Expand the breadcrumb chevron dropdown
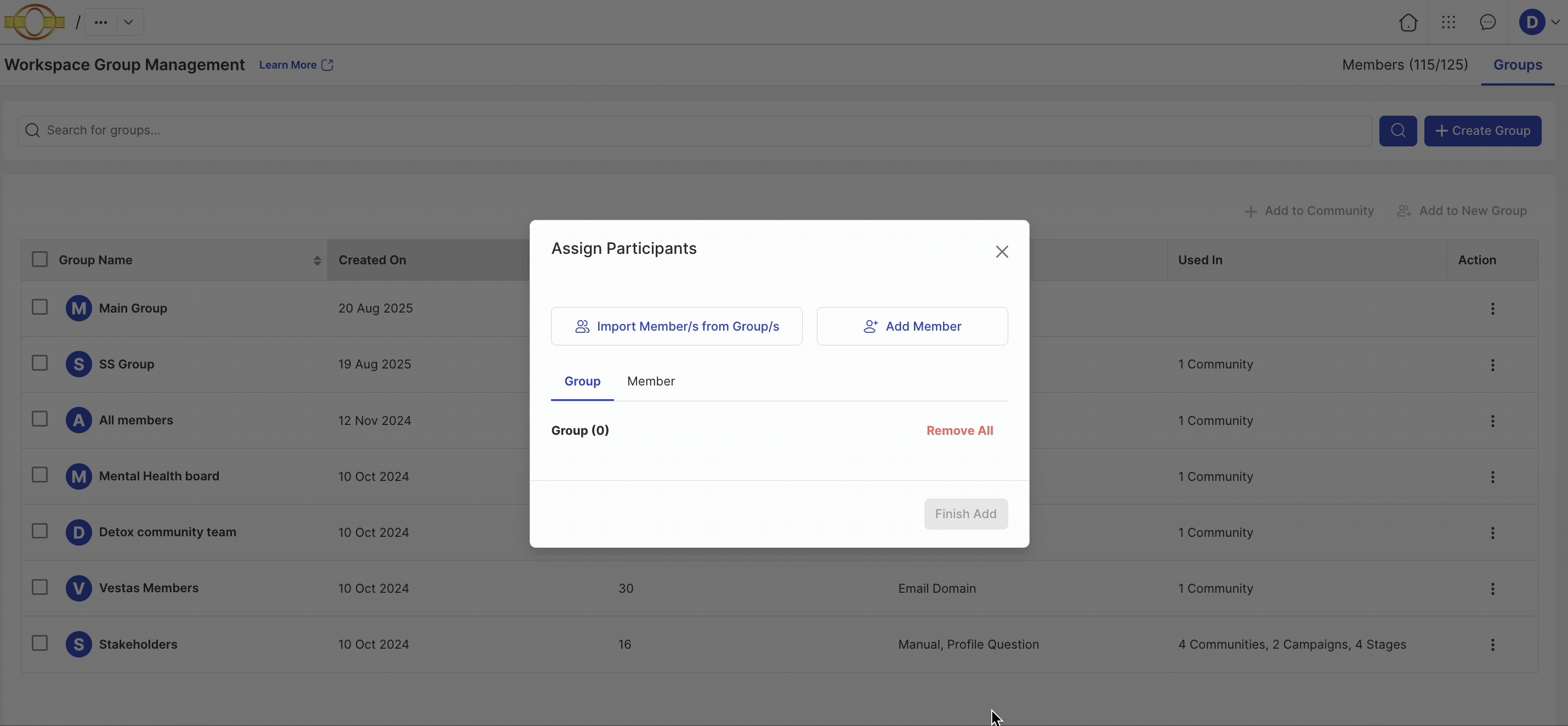 [x=128, y=22]
